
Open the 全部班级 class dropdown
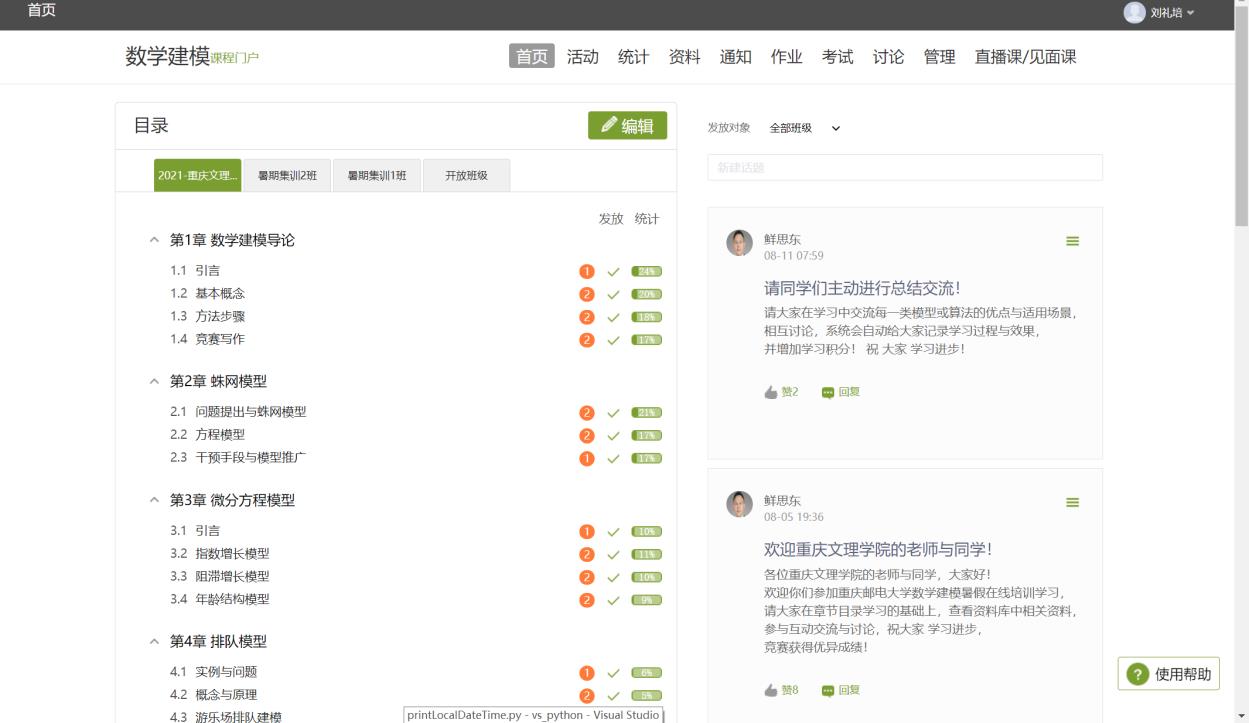pos(805,128)
